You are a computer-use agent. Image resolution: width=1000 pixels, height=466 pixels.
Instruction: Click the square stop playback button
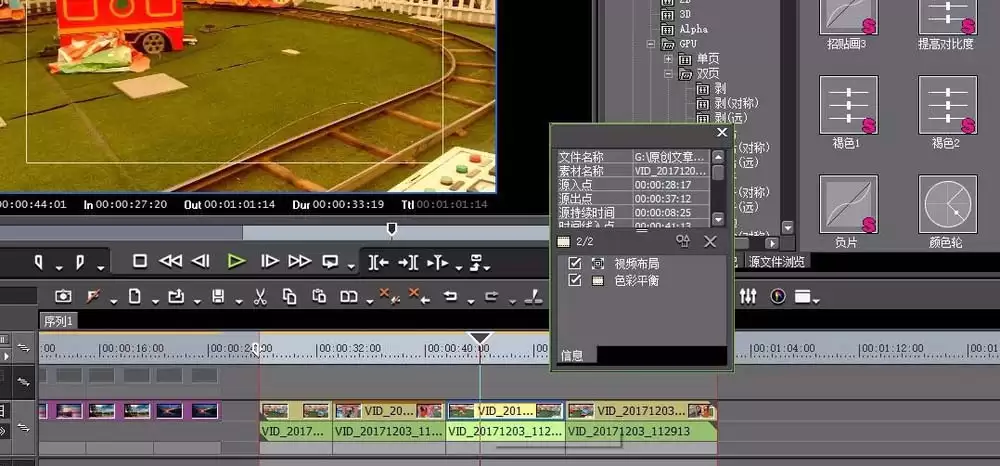[140, 261]
